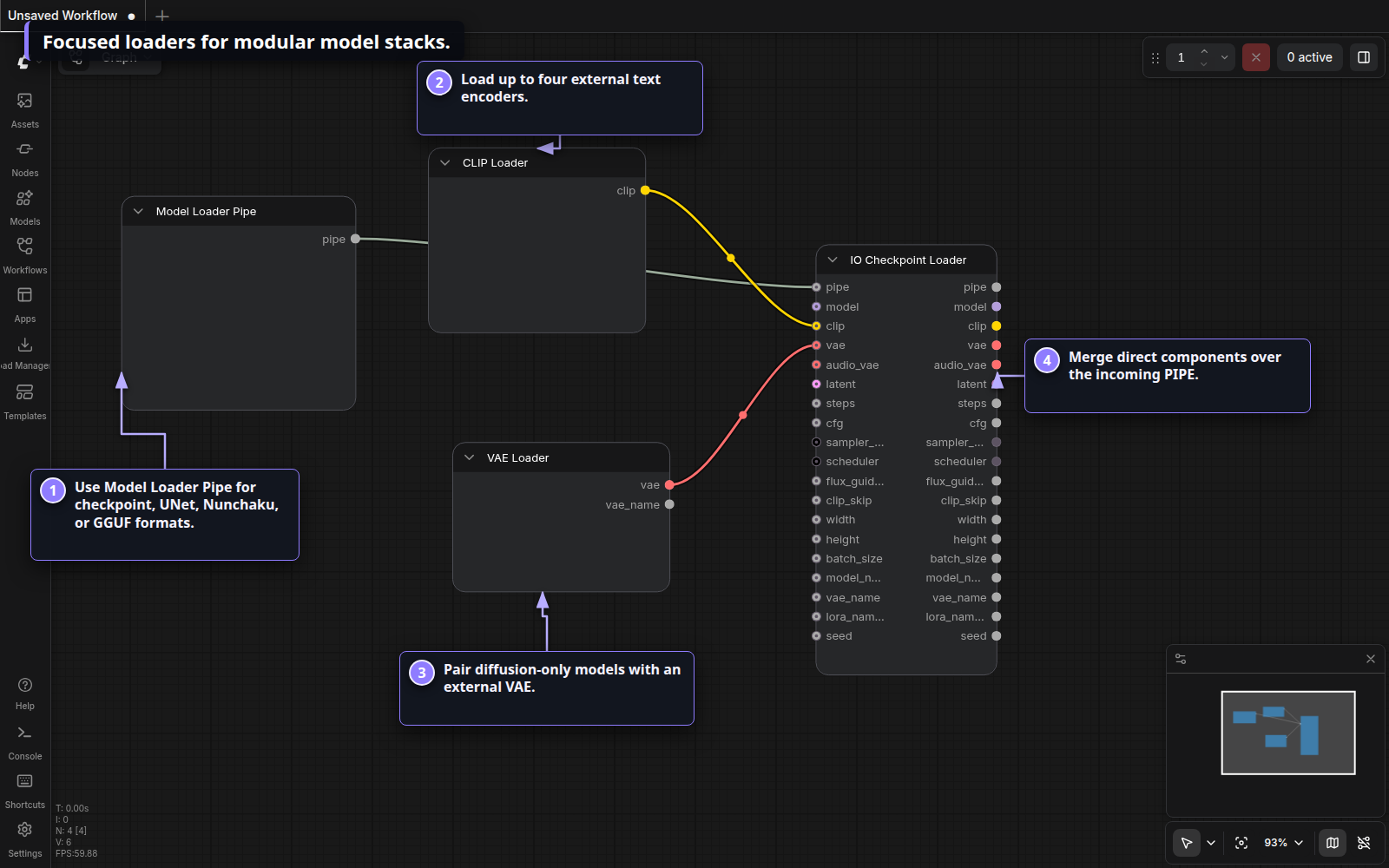
Task: Select the Model Loader Pipe title text
Action: tap(206, 211)
